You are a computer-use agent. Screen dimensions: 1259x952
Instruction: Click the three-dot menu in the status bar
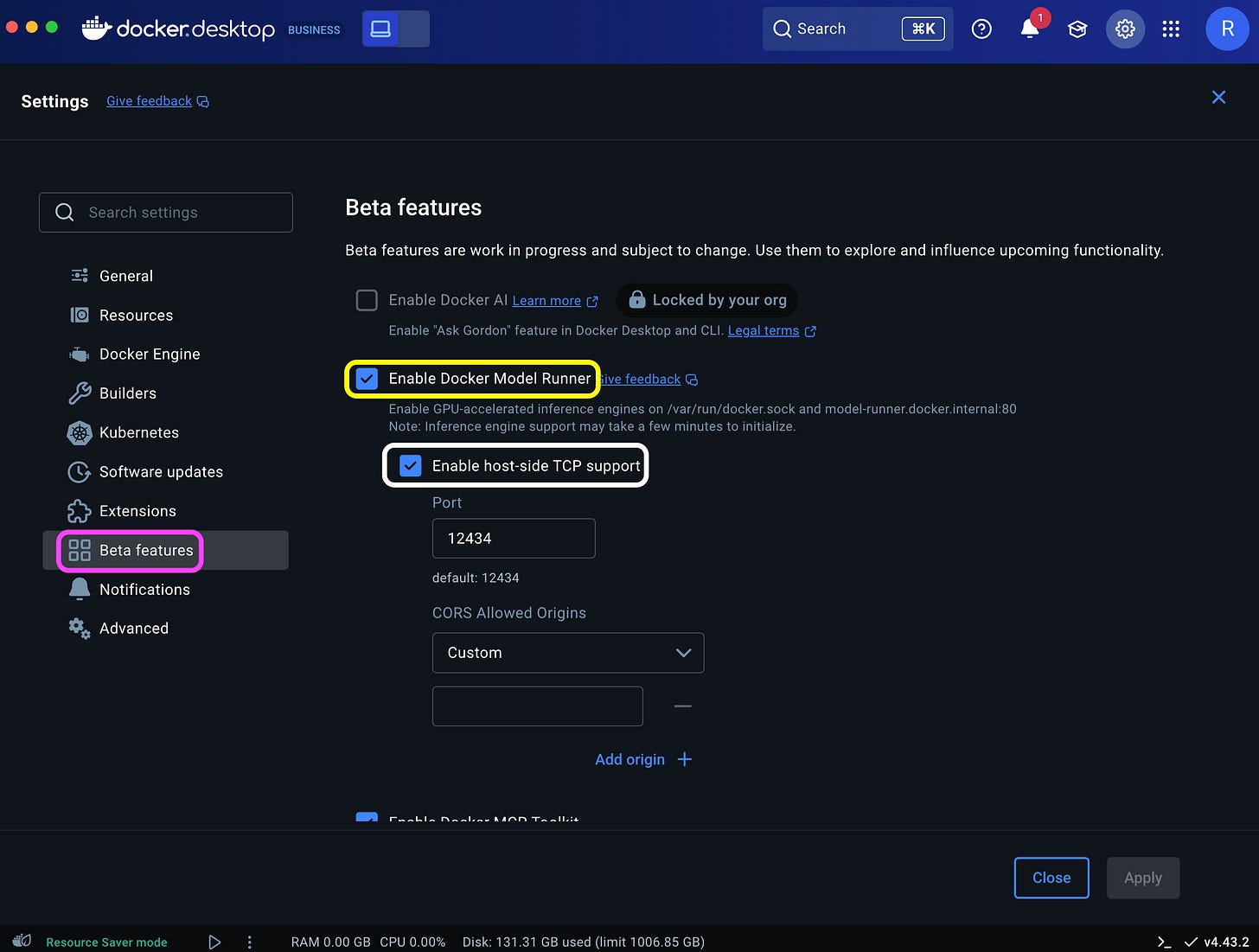point(250,942)
